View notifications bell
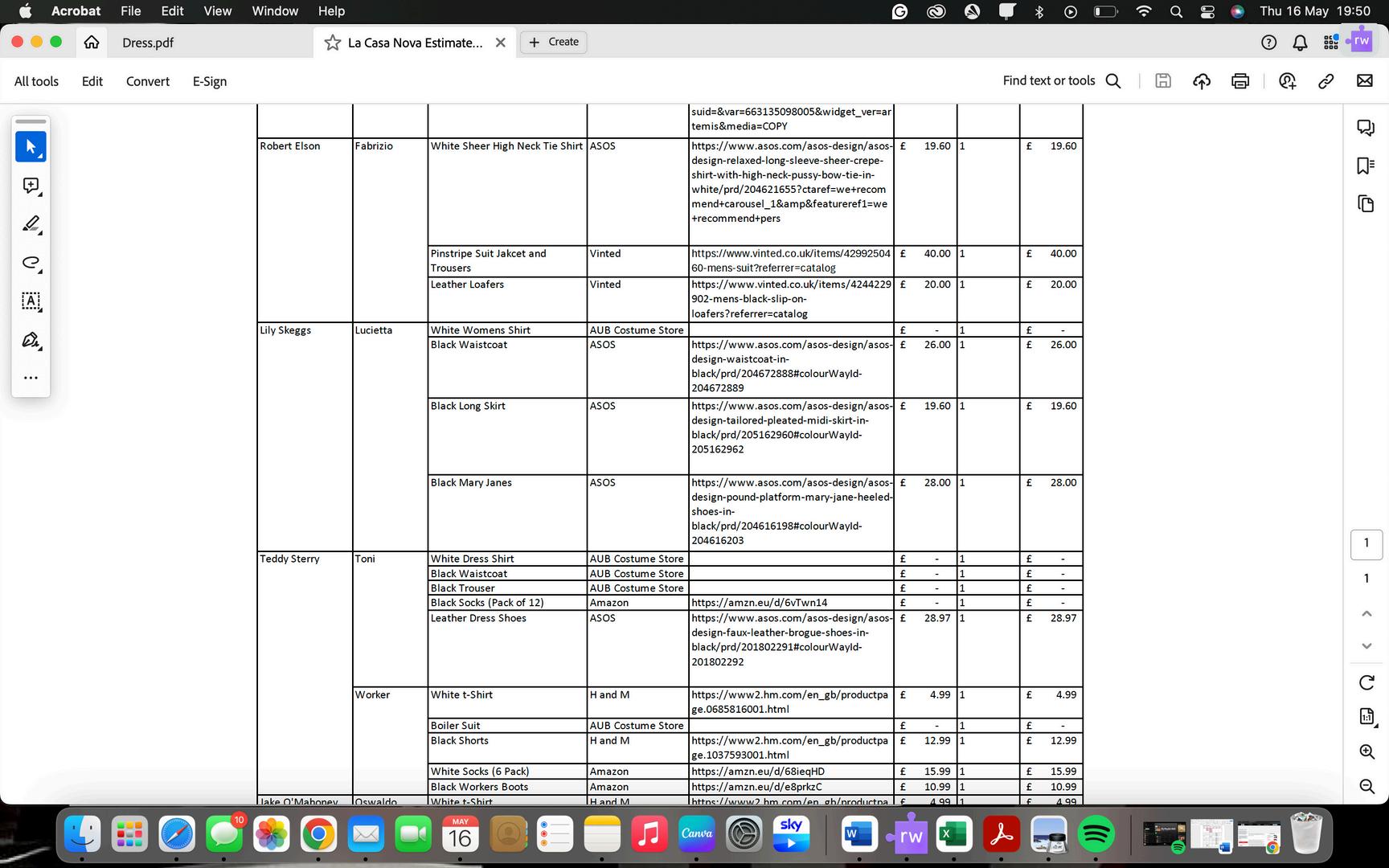1389x868 pixels. tap(1300, 43)
